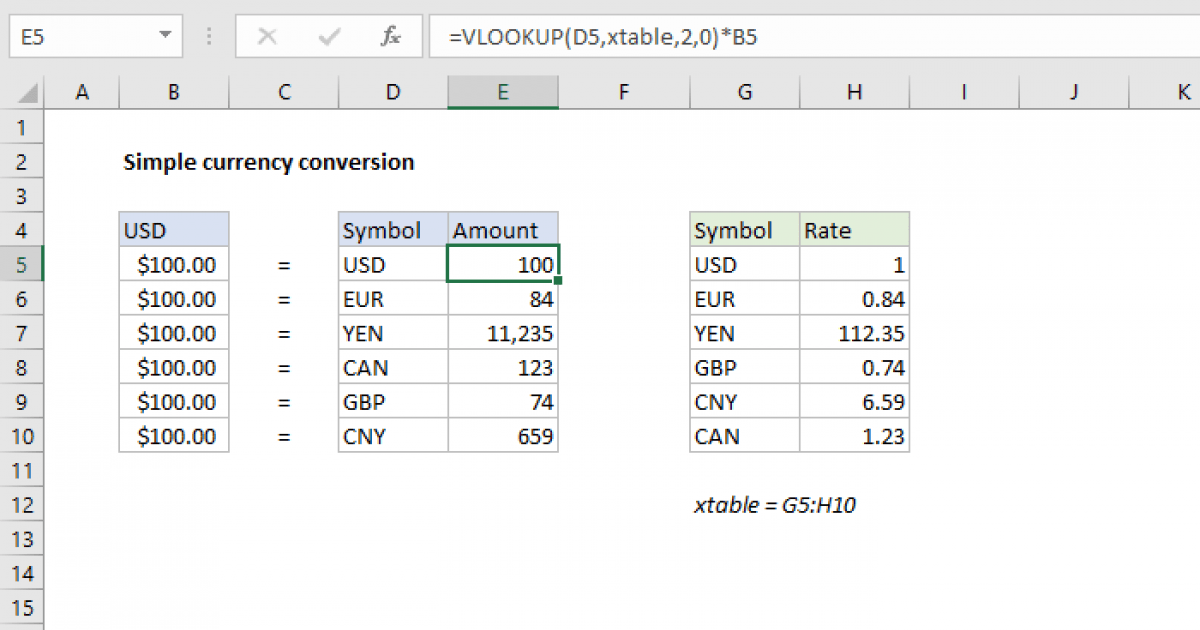Click the first $100.00 cell

[173, 264]
